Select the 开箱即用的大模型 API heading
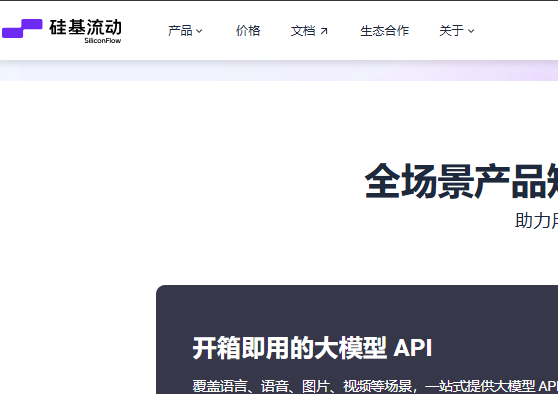Viewport: 558px width, 394px height. click(x=312, y=348)
